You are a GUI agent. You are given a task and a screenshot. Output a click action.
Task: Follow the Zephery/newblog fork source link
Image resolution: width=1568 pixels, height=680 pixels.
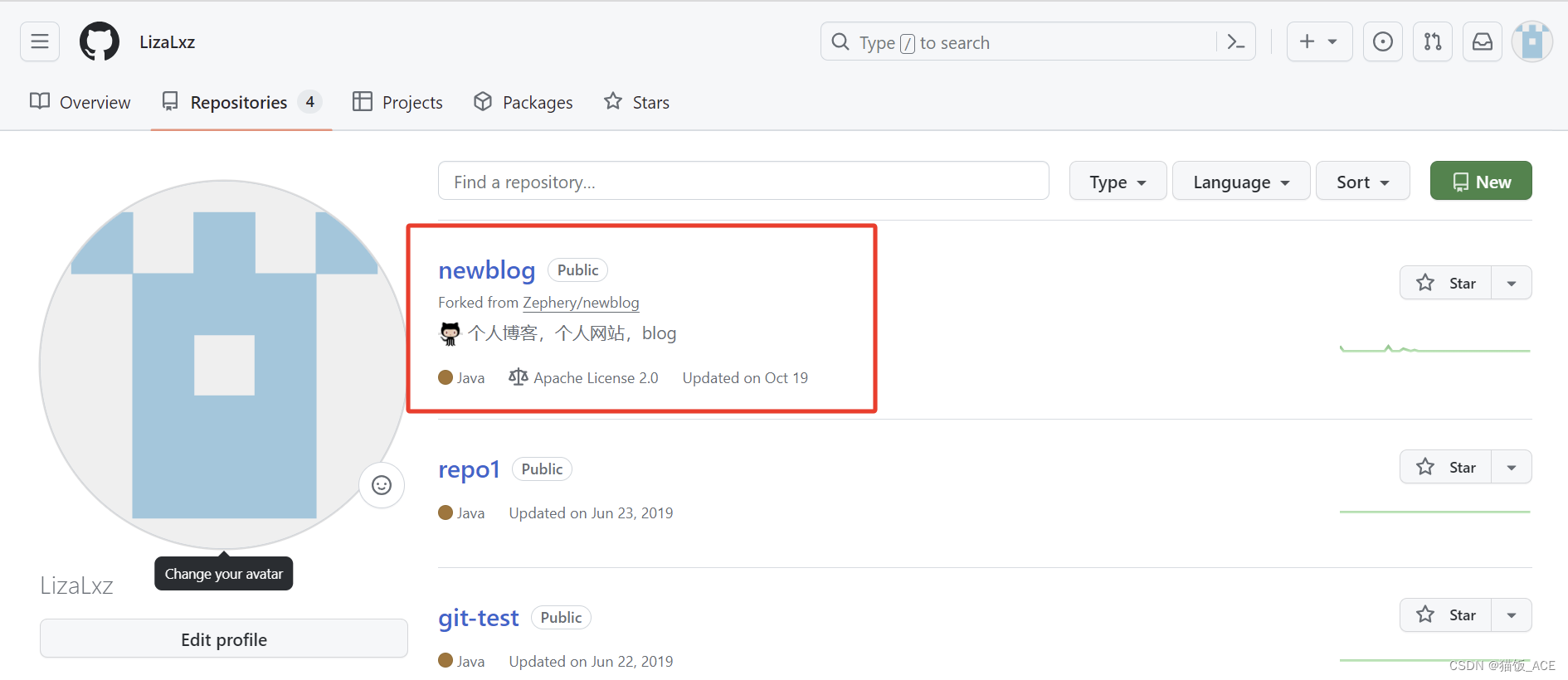click(581, 303)
